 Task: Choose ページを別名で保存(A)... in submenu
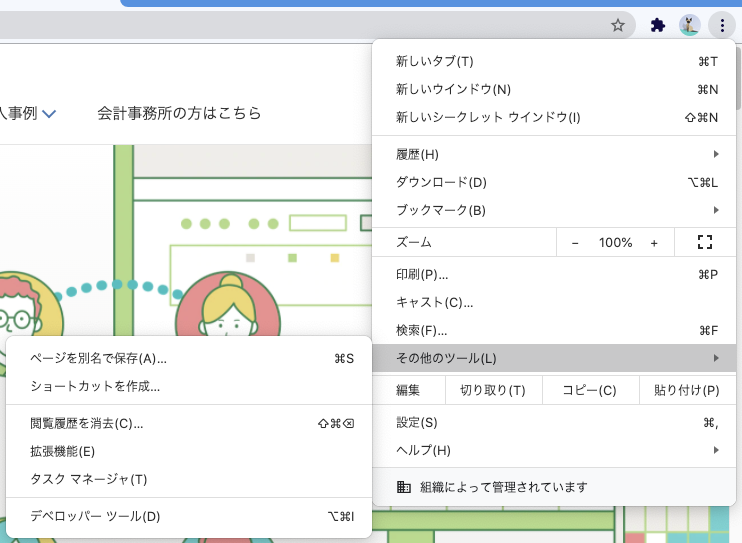(189, 359)
